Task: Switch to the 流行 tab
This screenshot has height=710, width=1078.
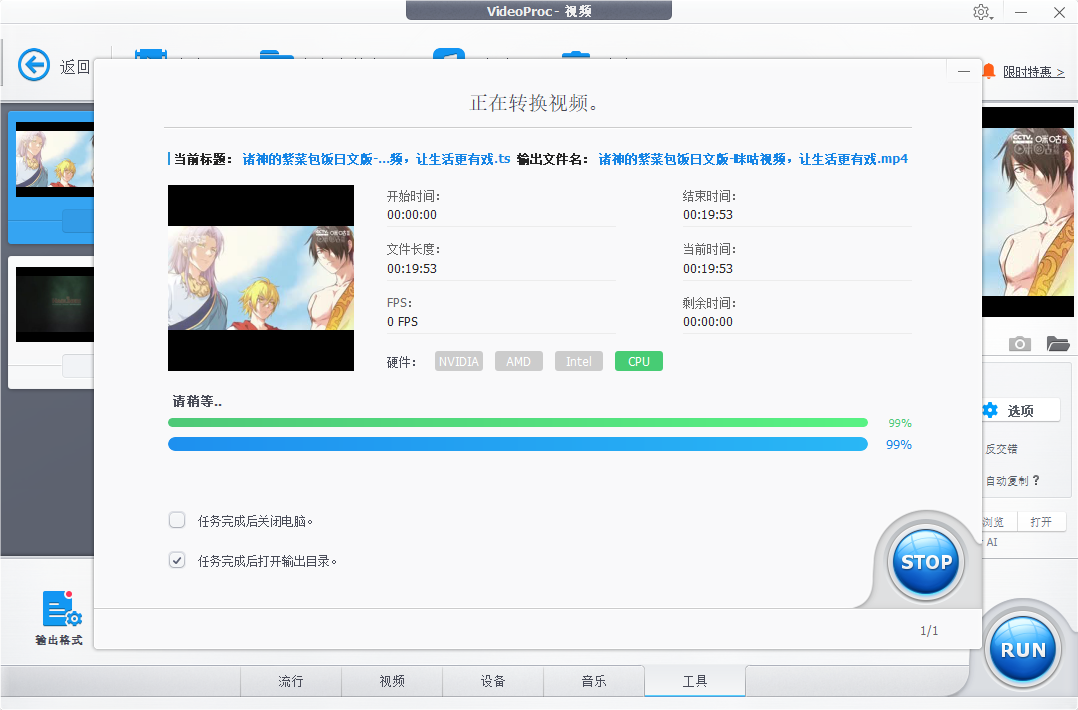Action: click(290, 681)
